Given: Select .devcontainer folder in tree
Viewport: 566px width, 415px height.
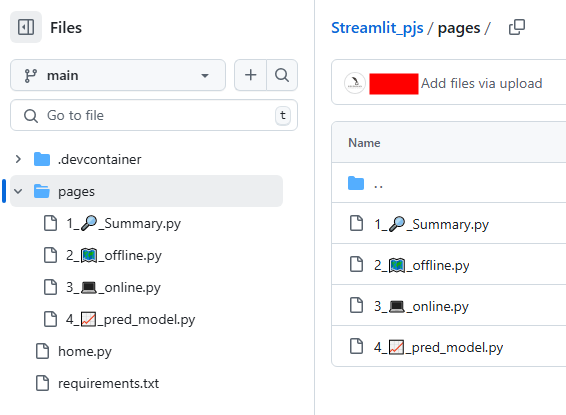Looking at the screenshot, I should click(100, 159).
